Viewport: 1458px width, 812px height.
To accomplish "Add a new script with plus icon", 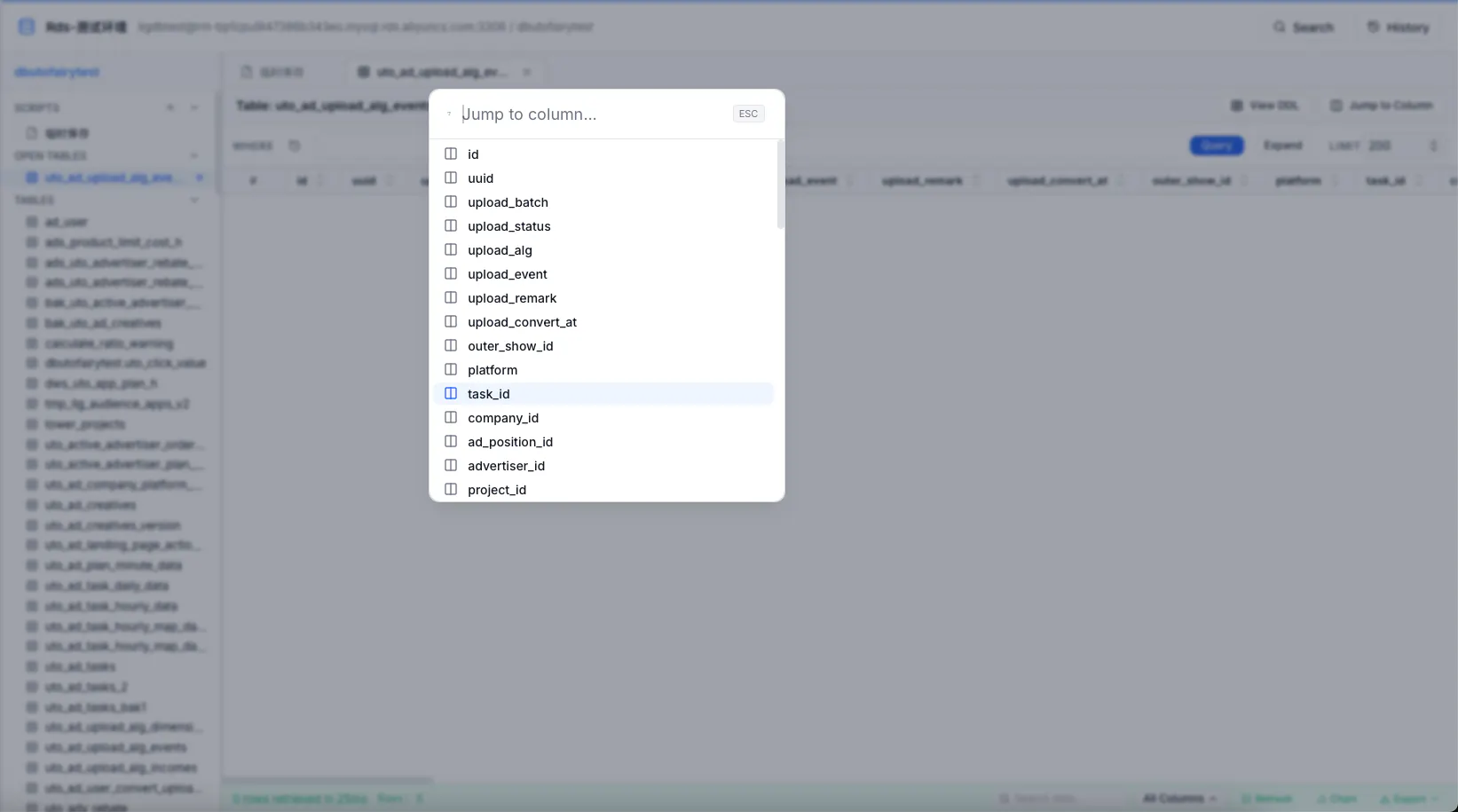I will point(170,108).
